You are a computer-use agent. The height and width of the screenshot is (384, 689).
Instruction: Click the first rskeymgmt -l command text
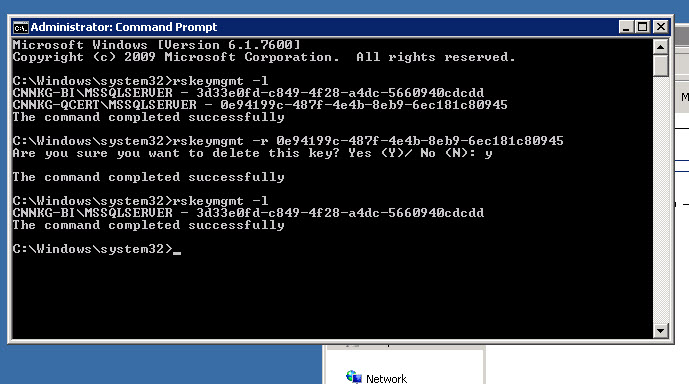tap(220, 81)
